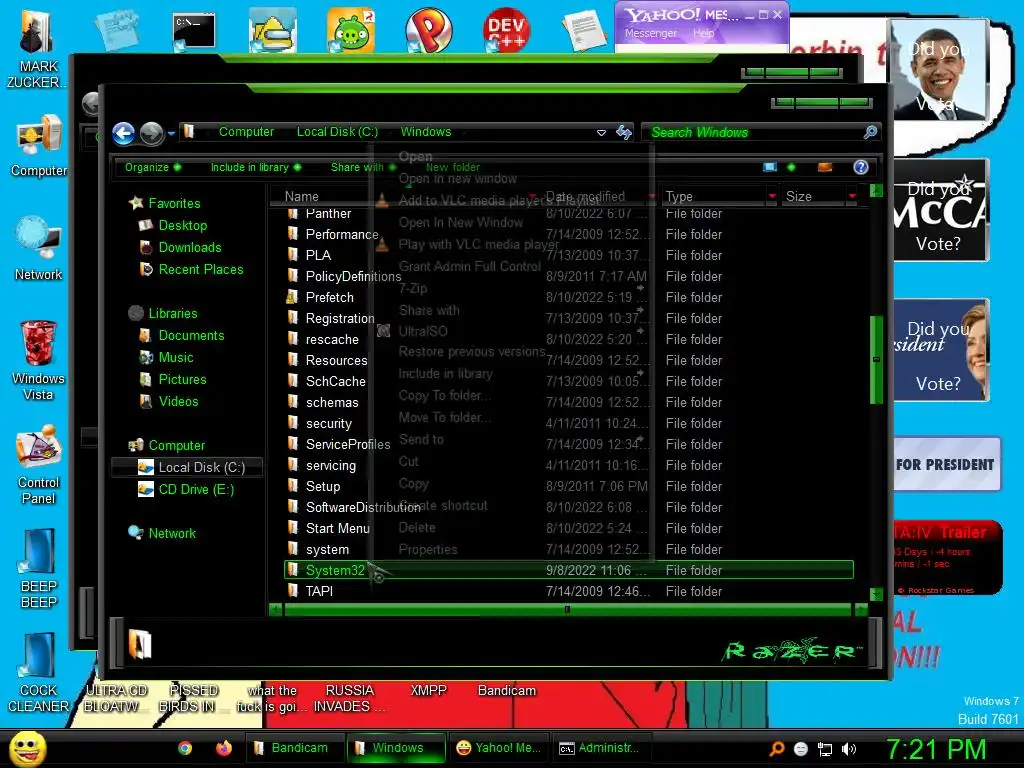Open Downloads under Favorites
1024x768 pixels.
click(189, 248)
